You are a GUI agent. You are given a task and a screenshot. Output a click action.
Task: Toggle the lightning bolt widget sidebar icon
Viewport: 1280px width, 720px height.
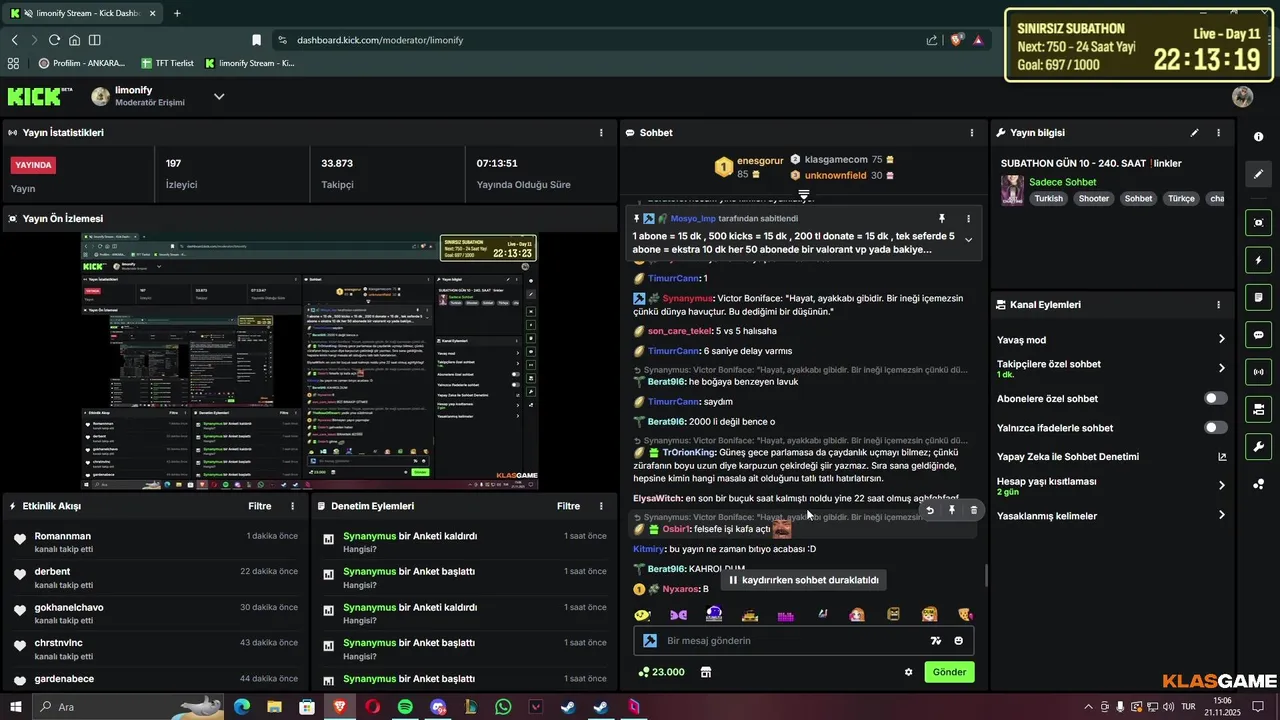click(x=1258, y=260)
